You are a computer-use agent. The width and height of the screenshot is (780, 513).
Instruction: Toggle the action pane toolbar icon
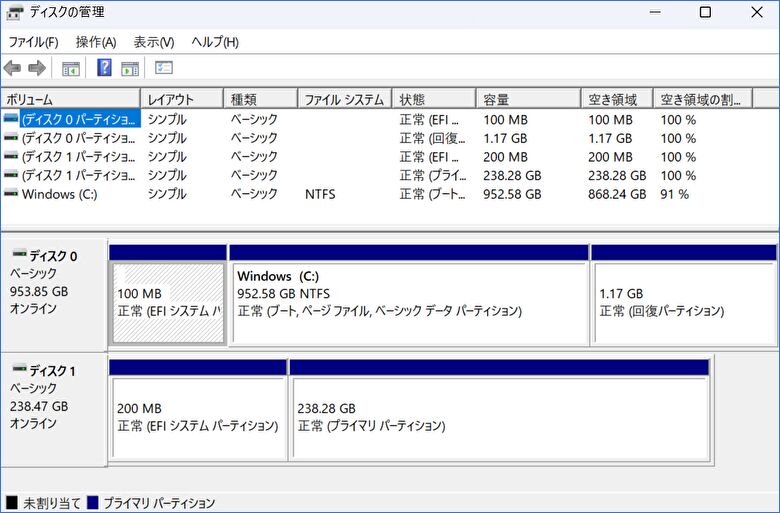[130, 68]
